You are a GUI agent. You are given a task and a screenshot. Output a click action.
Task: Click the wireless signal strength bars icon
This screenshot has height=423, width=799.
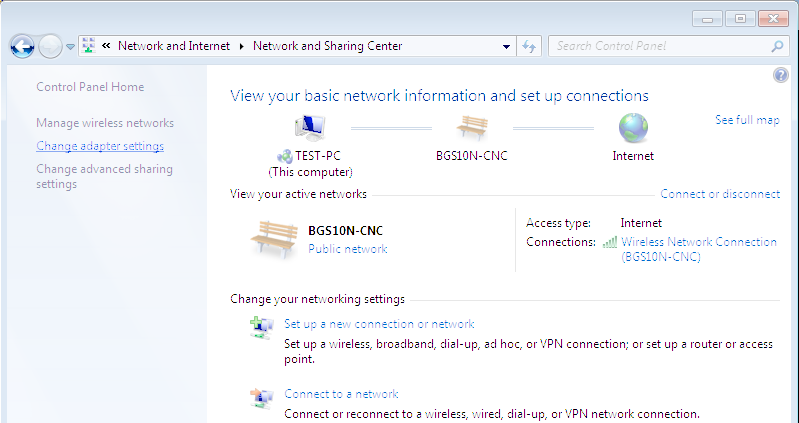tap(609, 242)
